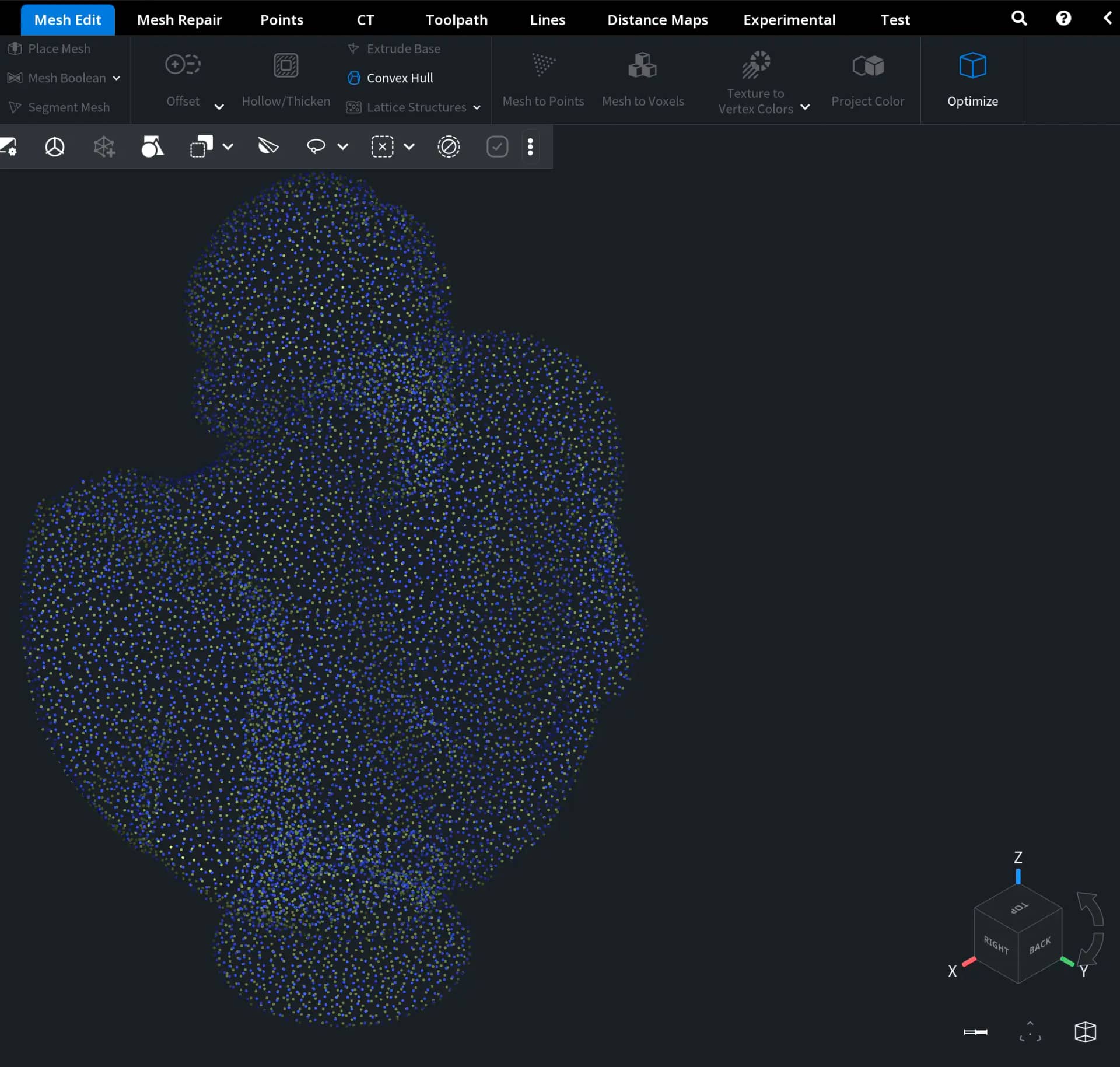1120x1067 pixels.
Task: Click the RIGHT face of view cube
Action: [996, 944]
